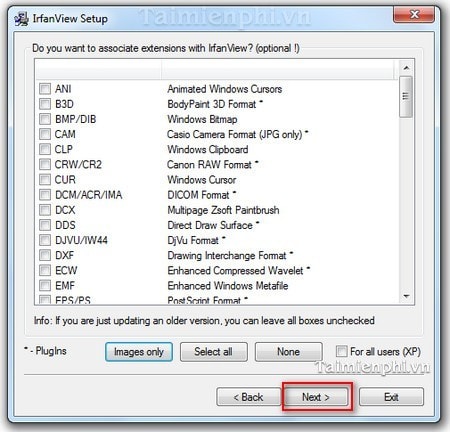Click the scrollbar up arrow
This screenshot has width=450, height=432.
[x=406, y=68]
